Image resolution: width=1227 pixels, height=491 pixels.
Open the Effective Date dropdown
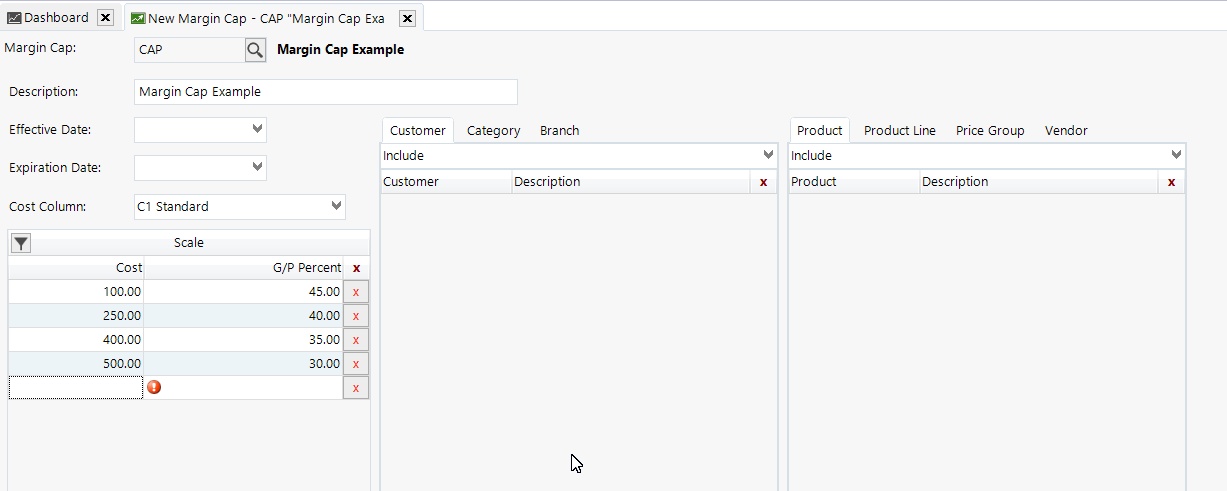pos(257,129)
